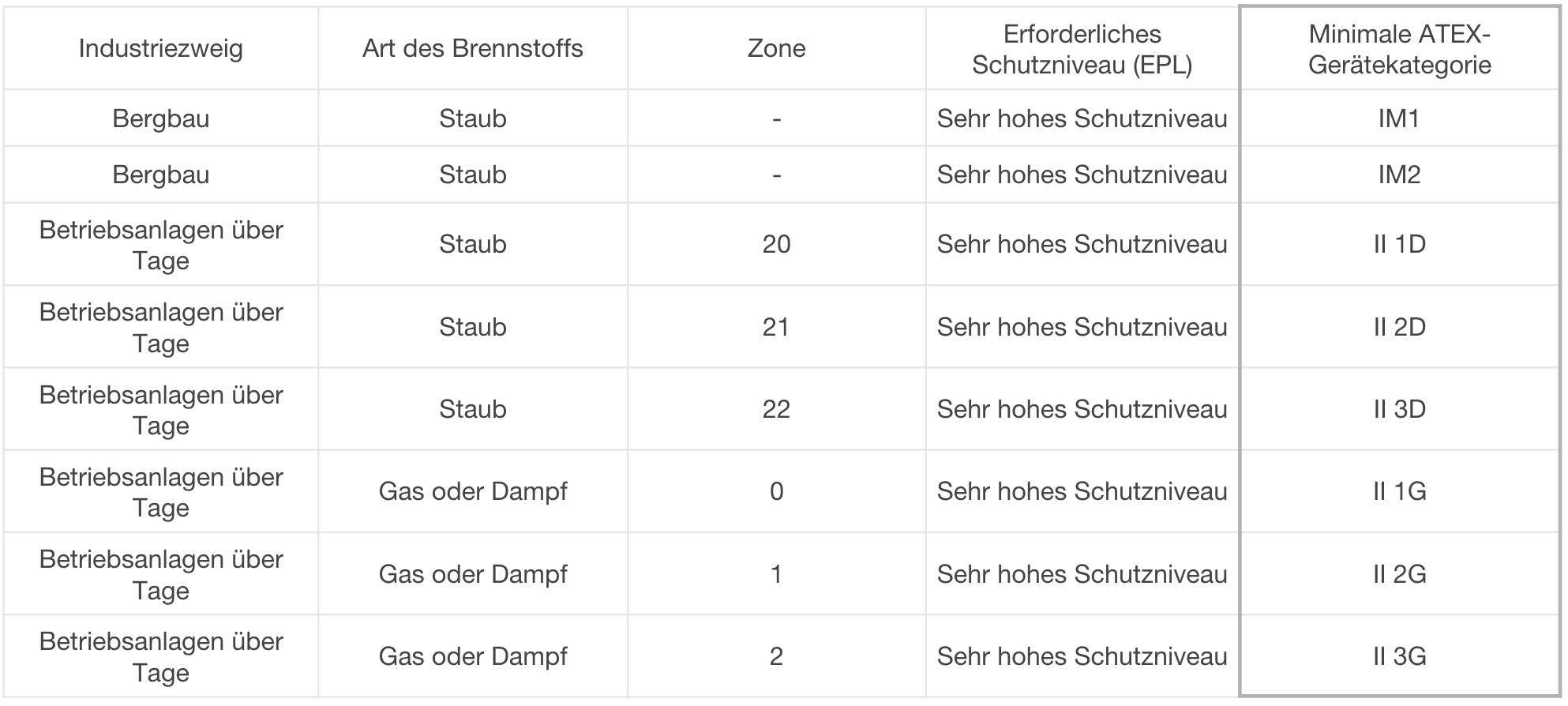The height and width of the screenshot is (706, 1568).
Task: Click the Minimale ATEX-Gerätekategorie header
Action: 1399,49
